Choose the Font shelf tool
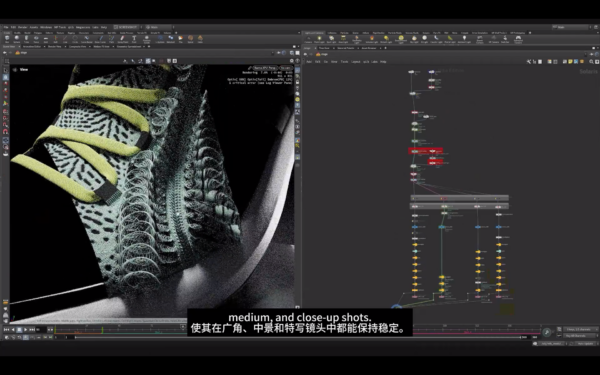600x375 pixels. tap(134, 39)
